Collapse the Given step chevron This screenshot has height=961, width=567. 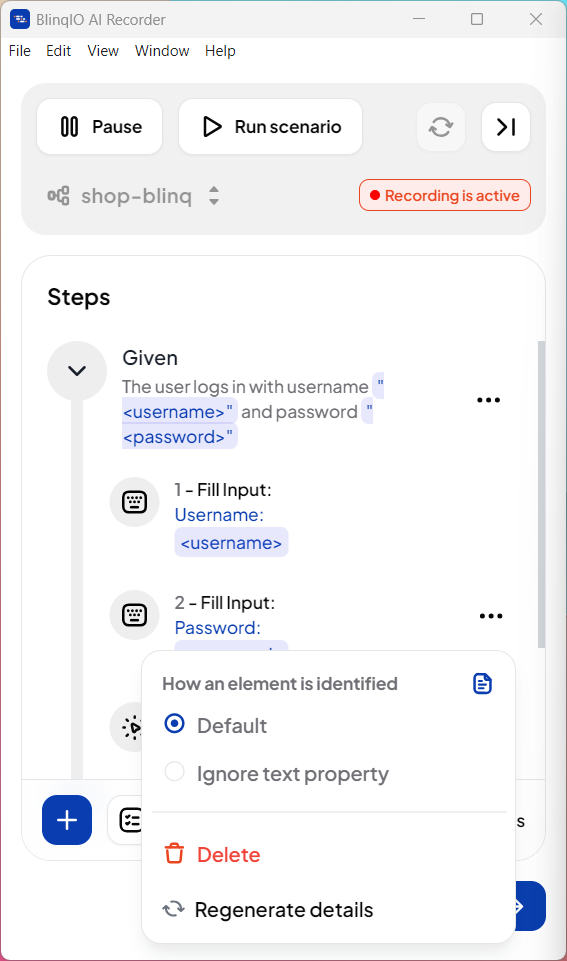point(77,371)
